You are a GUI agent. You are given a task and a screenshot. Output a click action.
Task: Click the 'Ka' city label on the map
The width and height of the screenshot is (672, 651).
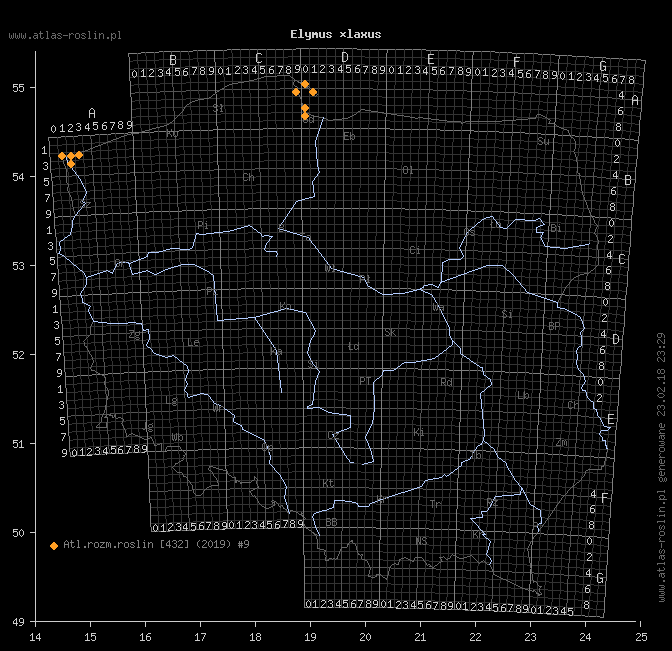276,352
